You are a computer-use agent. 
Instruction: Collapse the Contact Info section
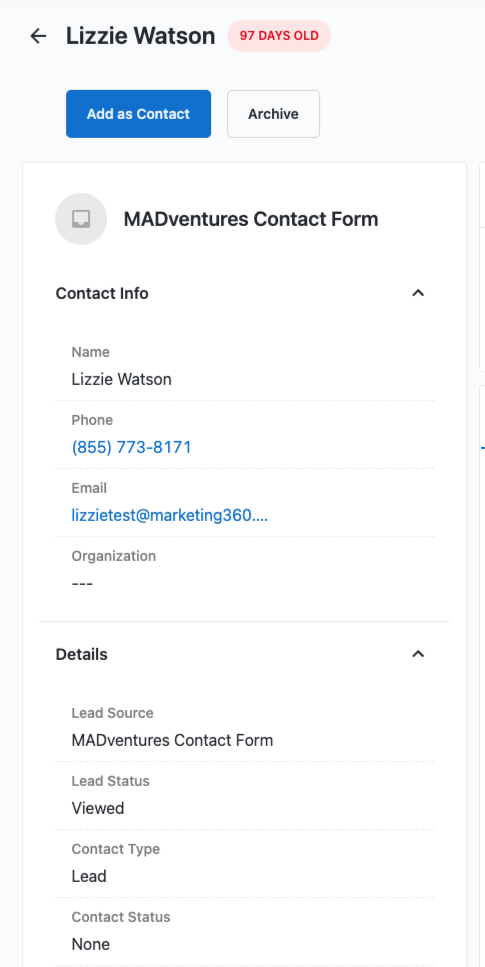(x=418, y=293)
